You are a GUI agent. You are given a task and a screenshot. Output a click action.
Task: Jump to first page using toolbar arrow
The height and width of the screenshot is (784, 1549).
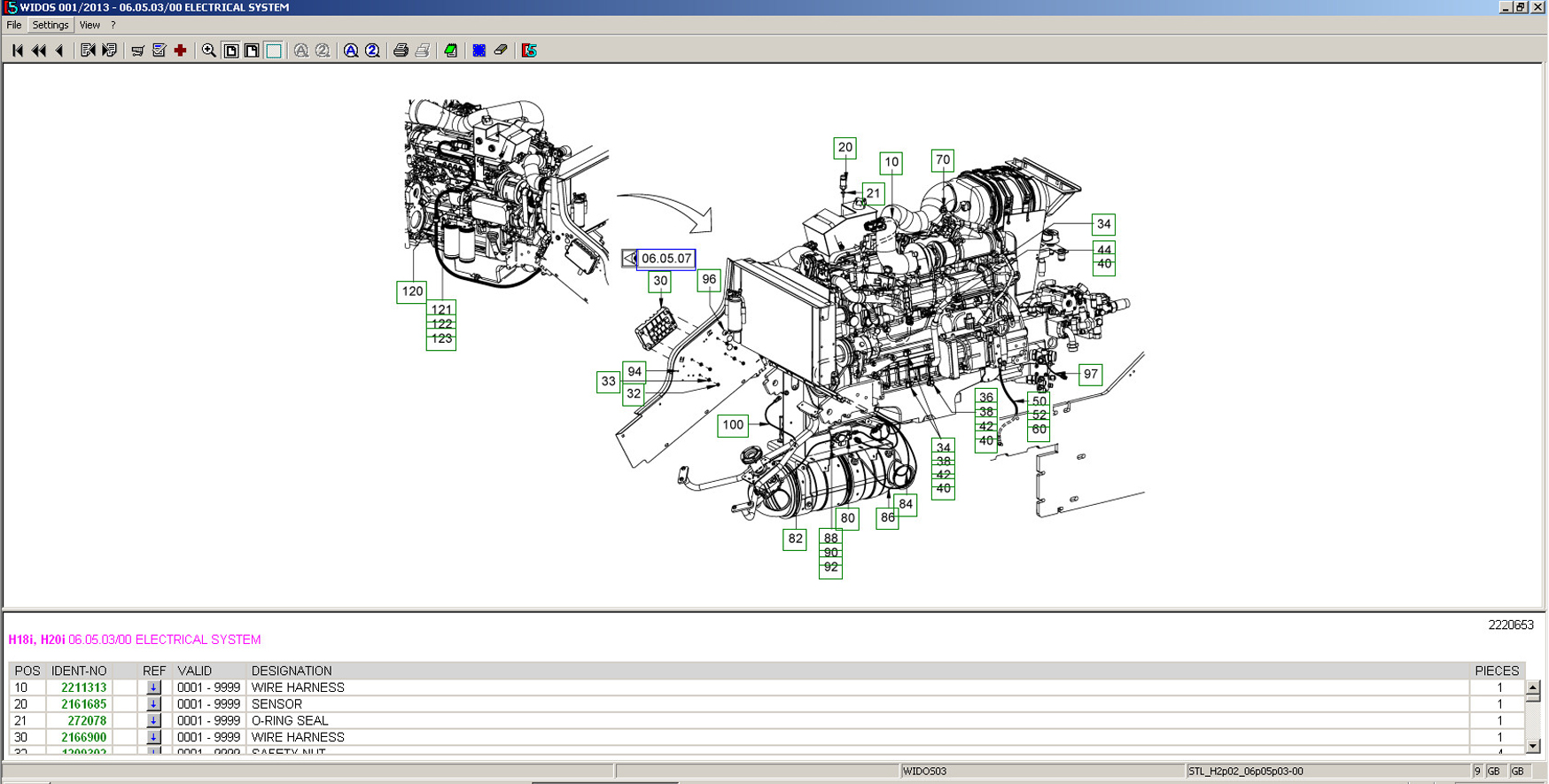(17, 50)
